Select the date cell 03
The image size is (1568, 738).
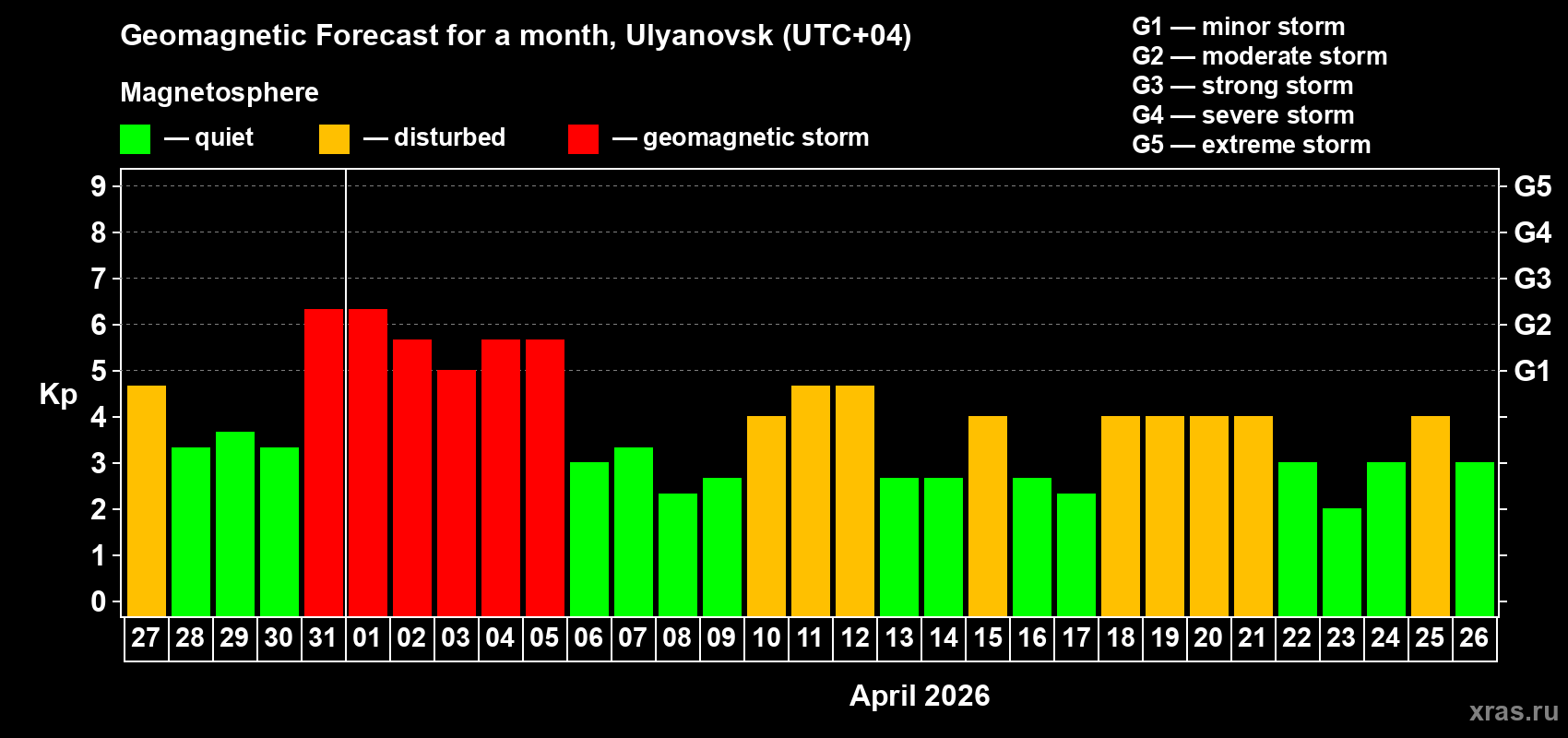(456, 638)
